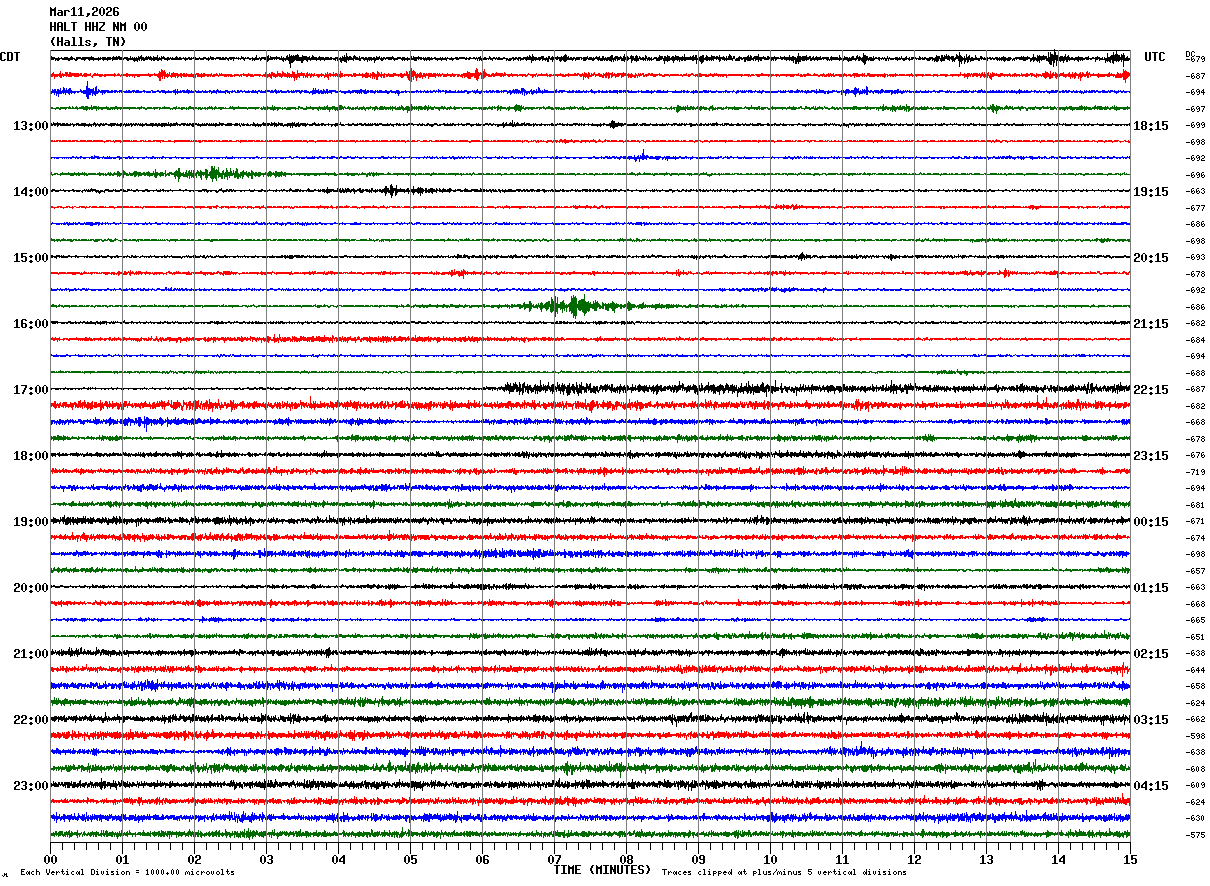Select the 21:00 CDT time label
Image resolution: width=1210 pixels, height=886 pixels.
coord(31,653)
